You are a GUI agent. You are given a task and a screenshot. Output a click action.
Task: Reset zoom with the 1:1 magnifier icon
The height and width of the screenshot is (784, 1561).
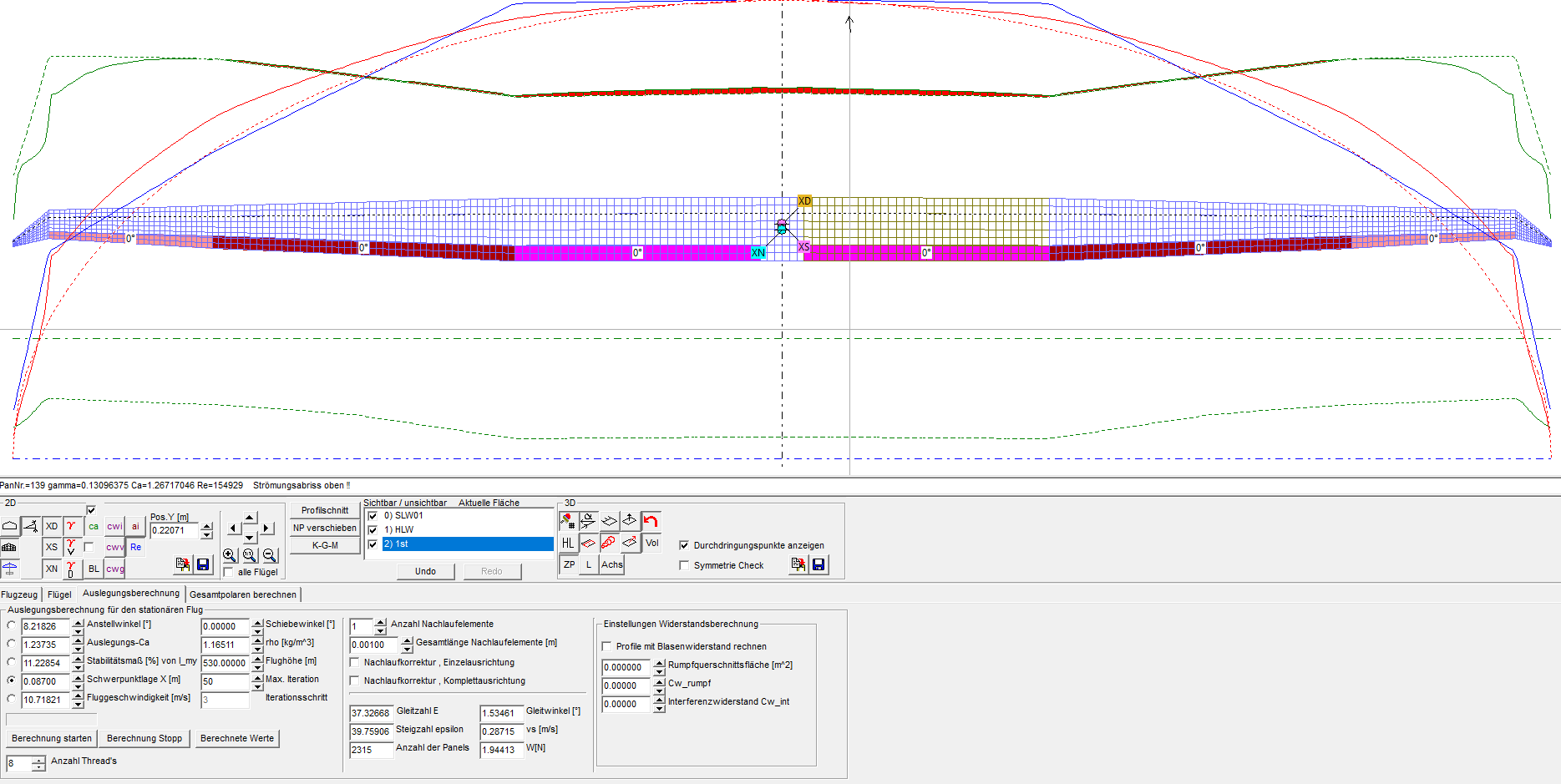[250, 555]
